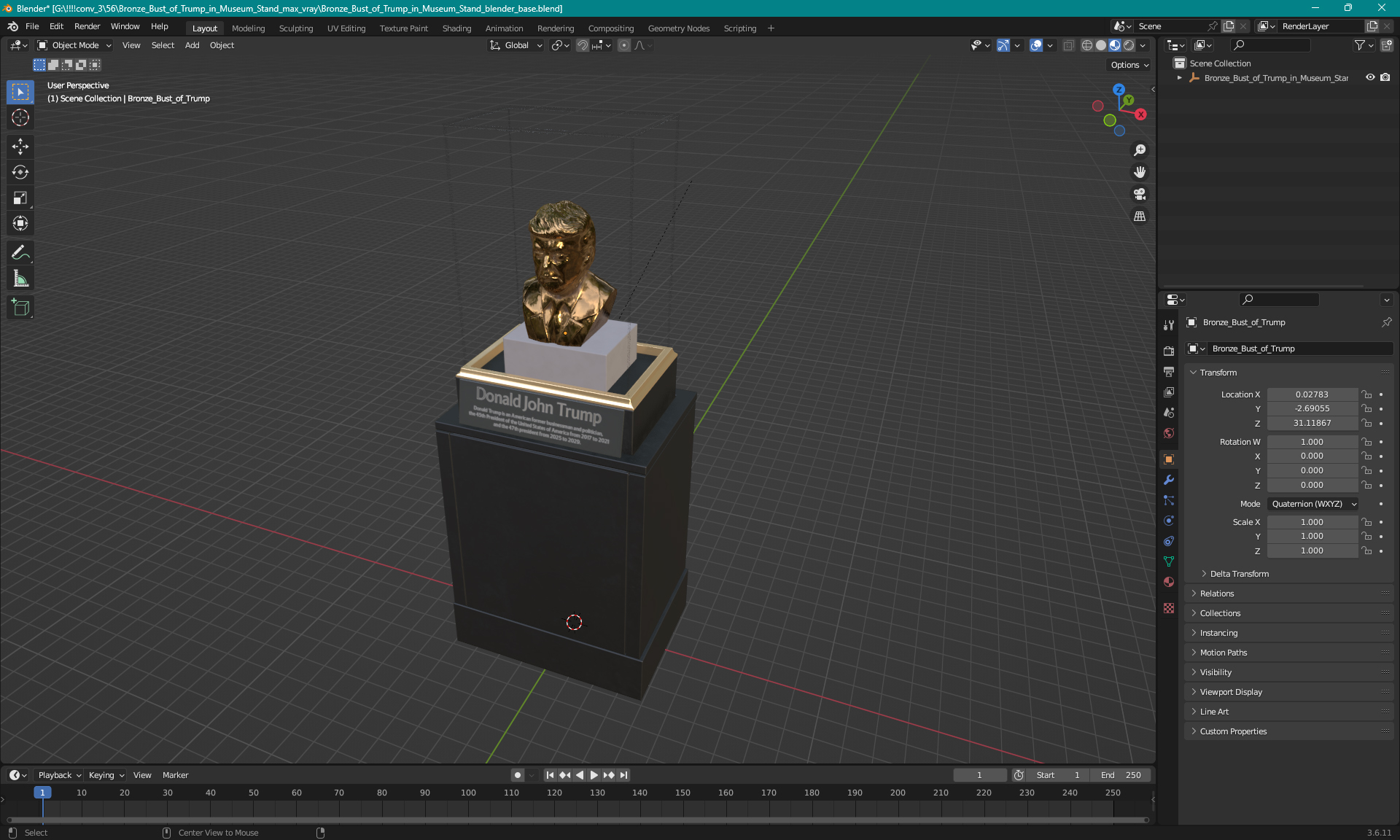Toggle auto keying record button

[x=518, y=775]
